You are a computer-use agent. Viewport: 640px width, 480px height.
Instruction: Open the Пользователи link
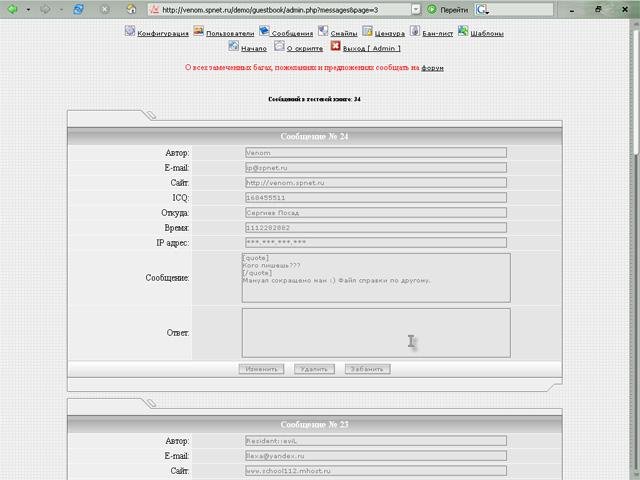[x=230, y=33]
